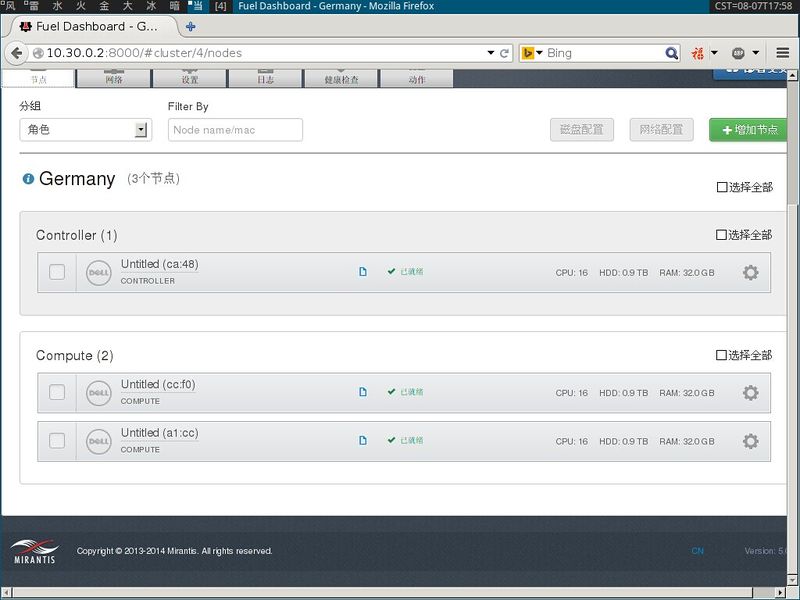
Task: Reload the page with the refresh icon
Action: [505, 53]
